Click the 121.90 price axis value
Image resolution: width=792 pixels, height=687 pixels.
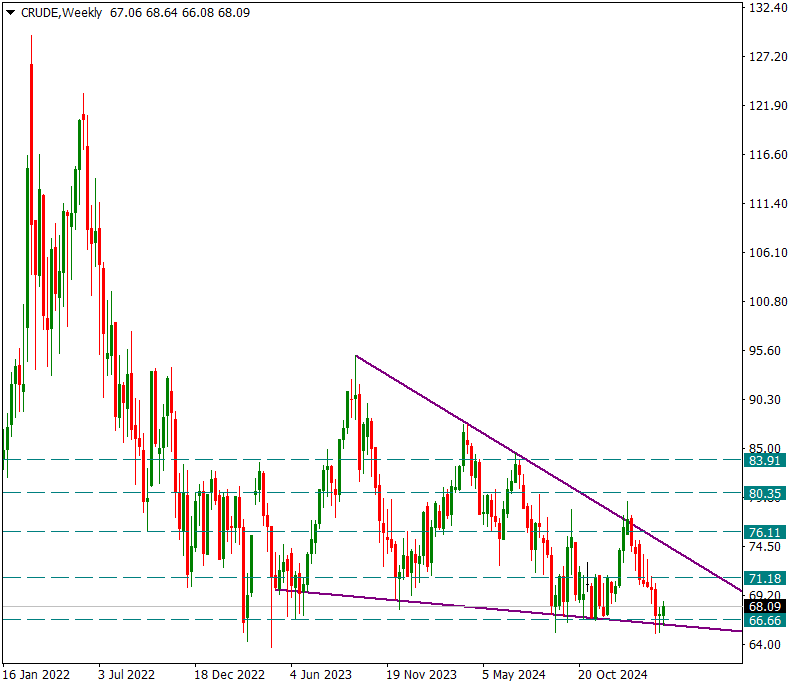[768, 106]
